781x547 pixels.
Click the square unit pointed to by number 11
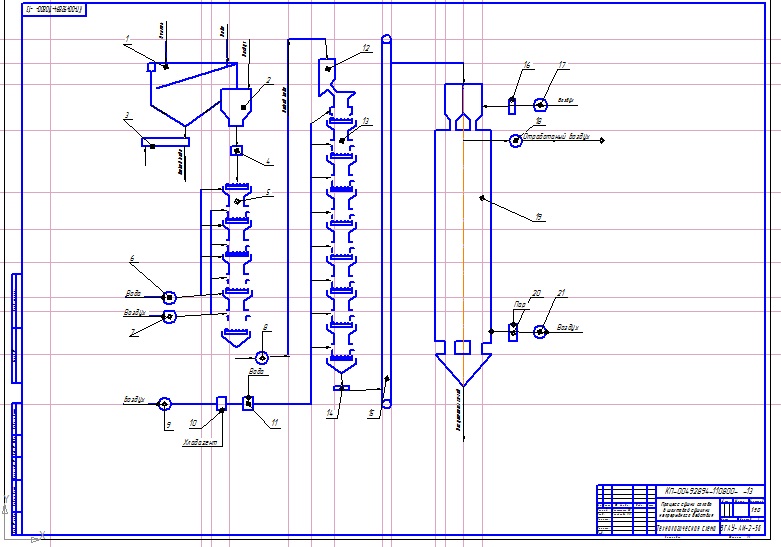pos(248,403)
